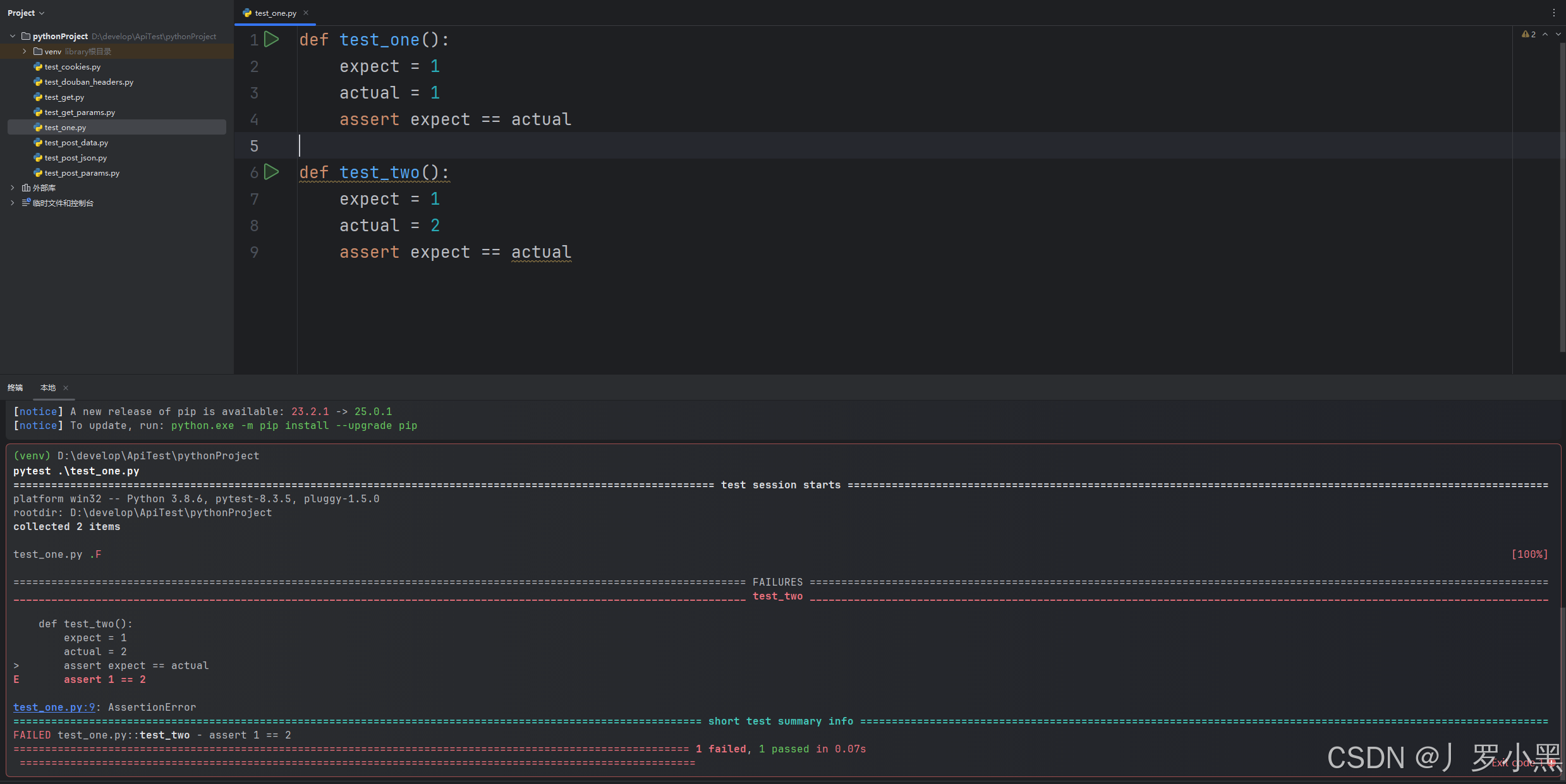Click 'pytest .\test_one.py' command in terminal
Screen dimensions: 1566x784
76,471
